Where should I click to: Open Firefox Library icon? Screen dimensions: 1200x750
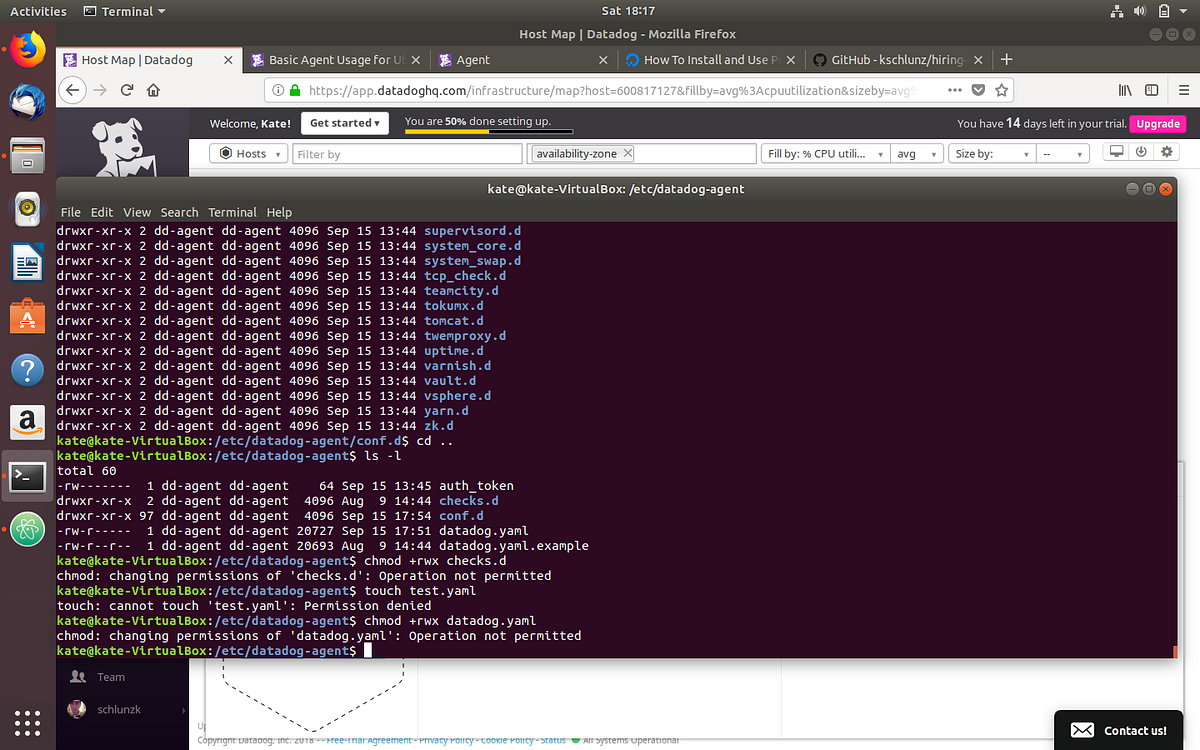click(x=1125, y=90)
